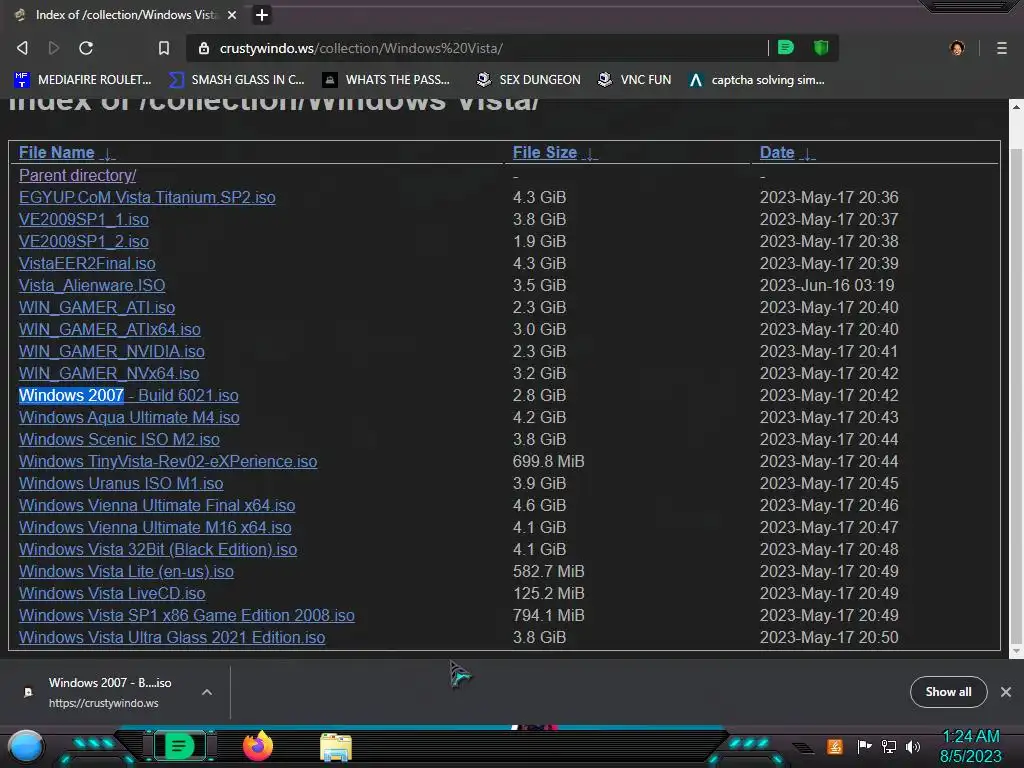Download EGYUP.CoM.Vista.Titanium.SP2.iso
The width and height of the screenshot is (1024, 768).
(x=147, y=197)
